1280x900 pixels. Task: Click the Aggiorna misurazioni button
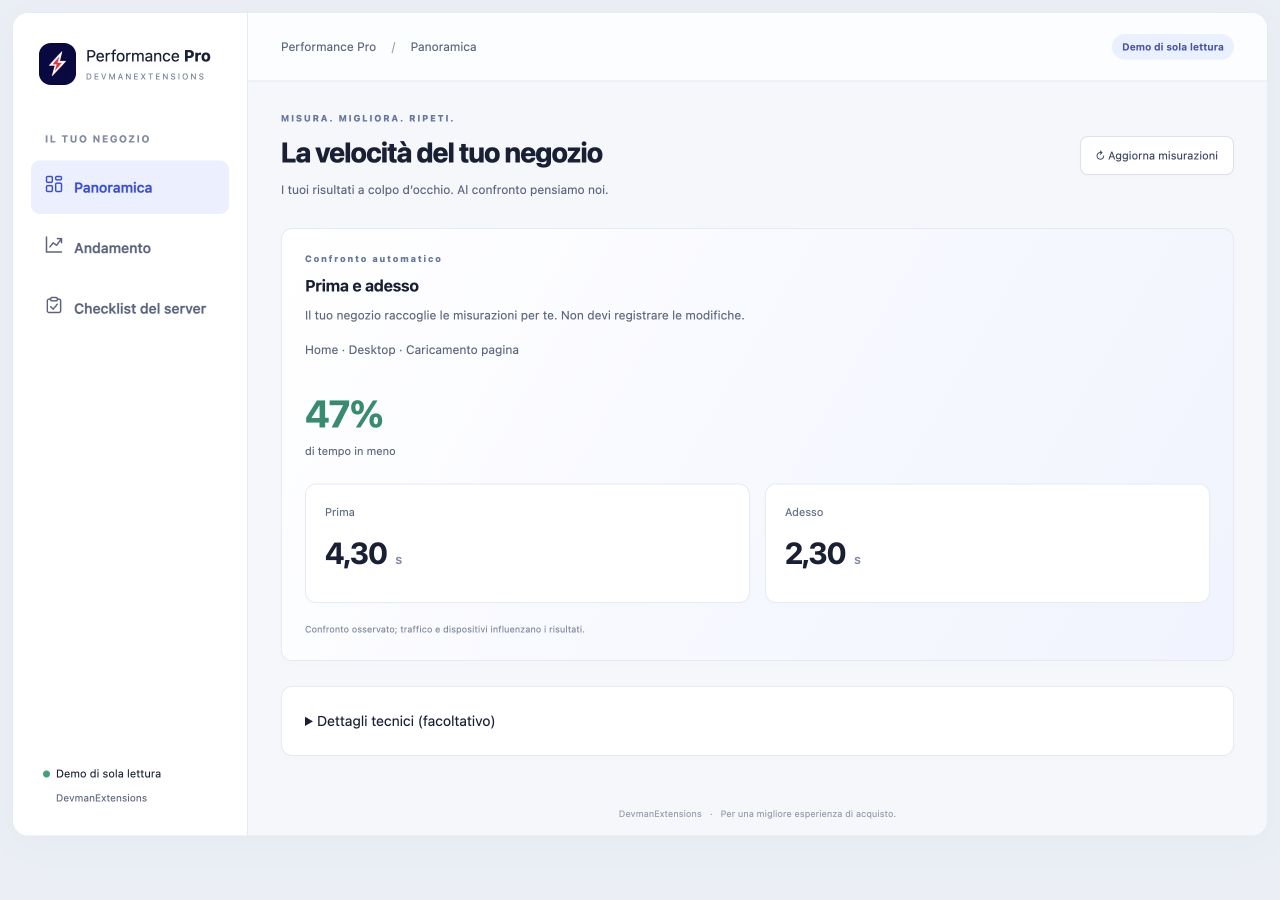tap(1157, 156)
